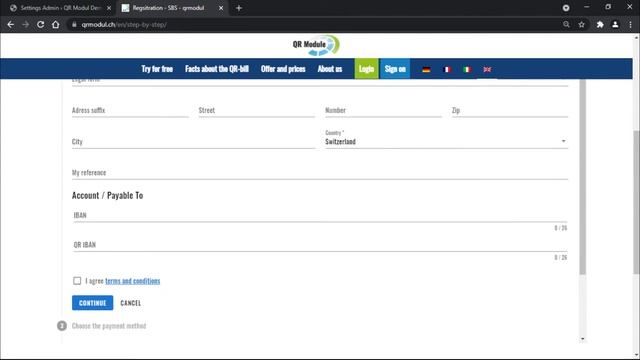Click the form scrollbar down arrow

tap(582, 339)
